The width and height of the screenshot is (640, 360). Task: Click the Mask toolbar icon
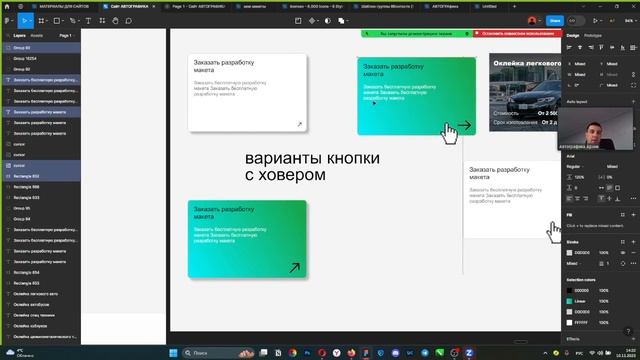point(328,21)
